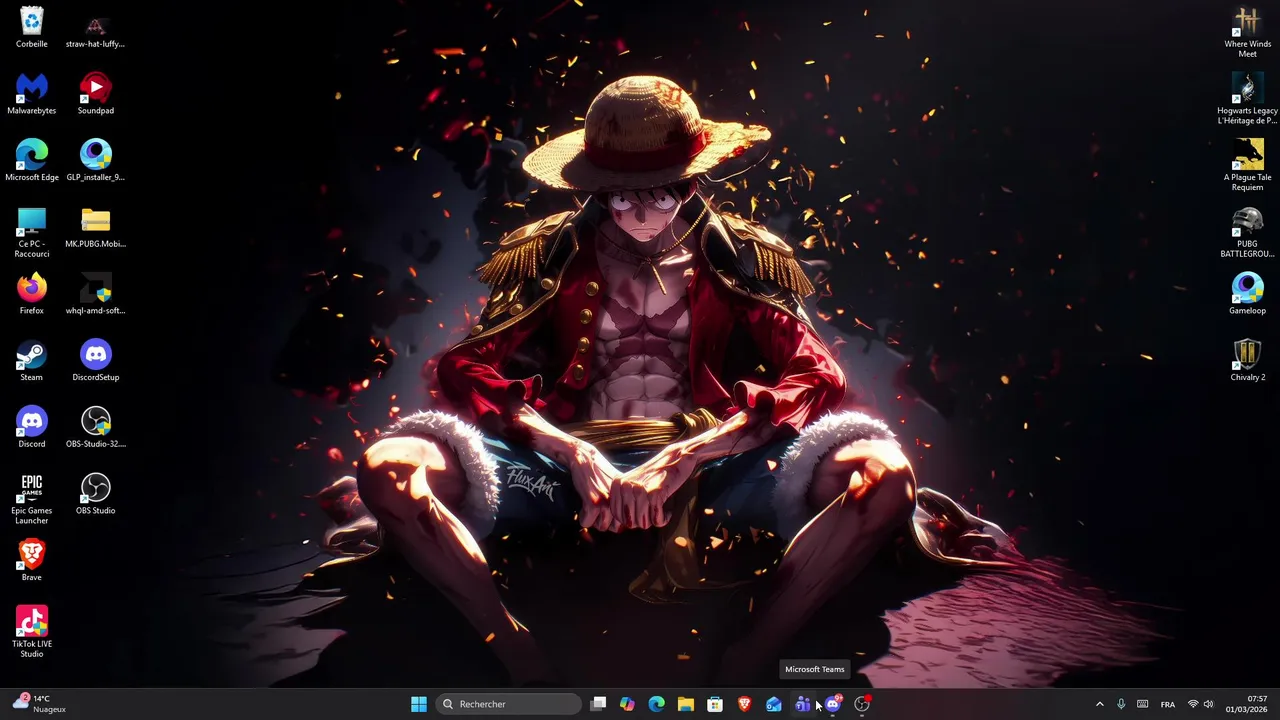
Task: Open the Windows Start menu
Action: [419, 704]
